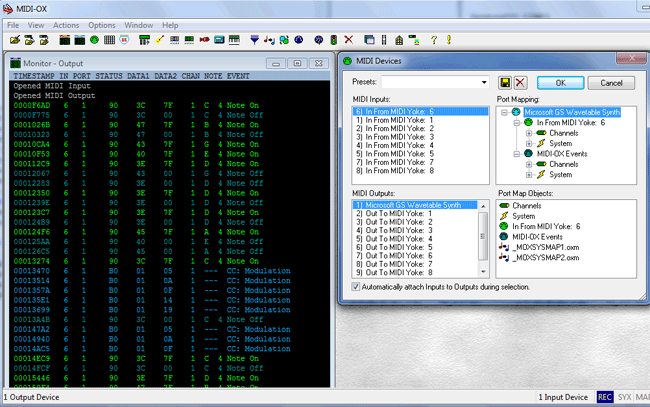Open the File menu
Image resolution: width=650 pixels, height=407 pixels.
pos(13,25)
